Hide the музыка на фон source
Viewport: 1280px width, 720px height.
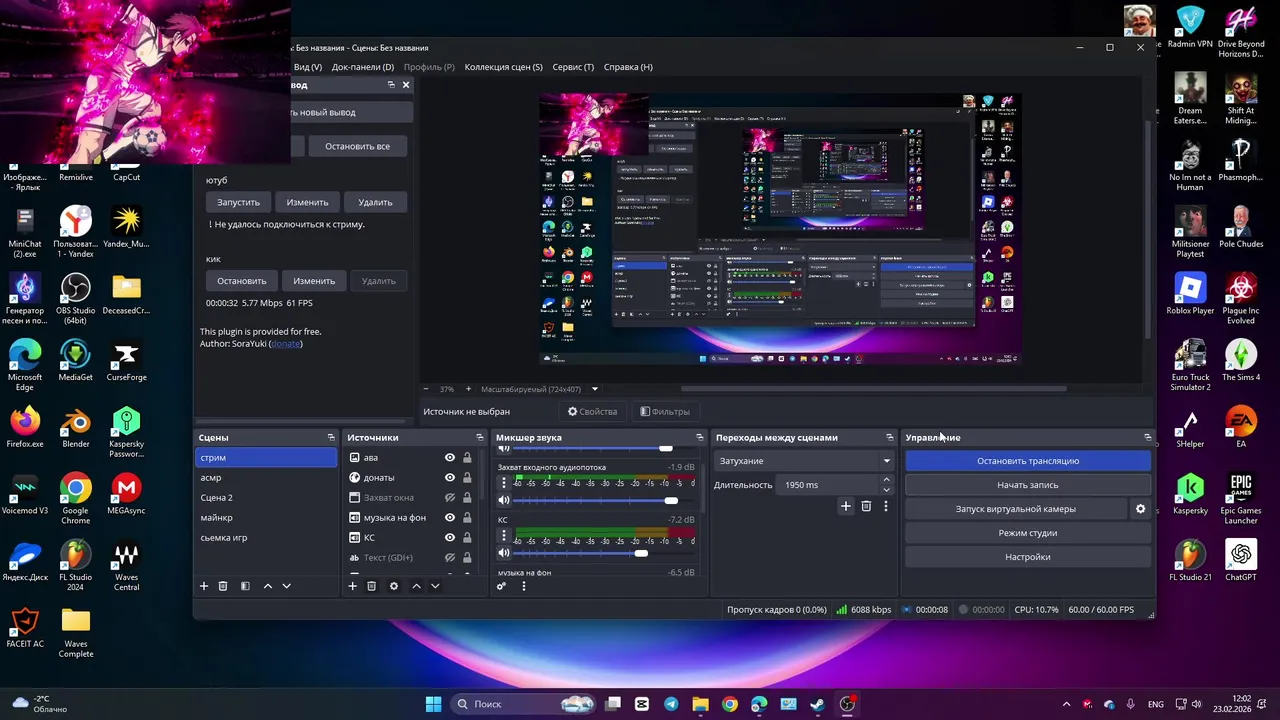pos(450,518)
